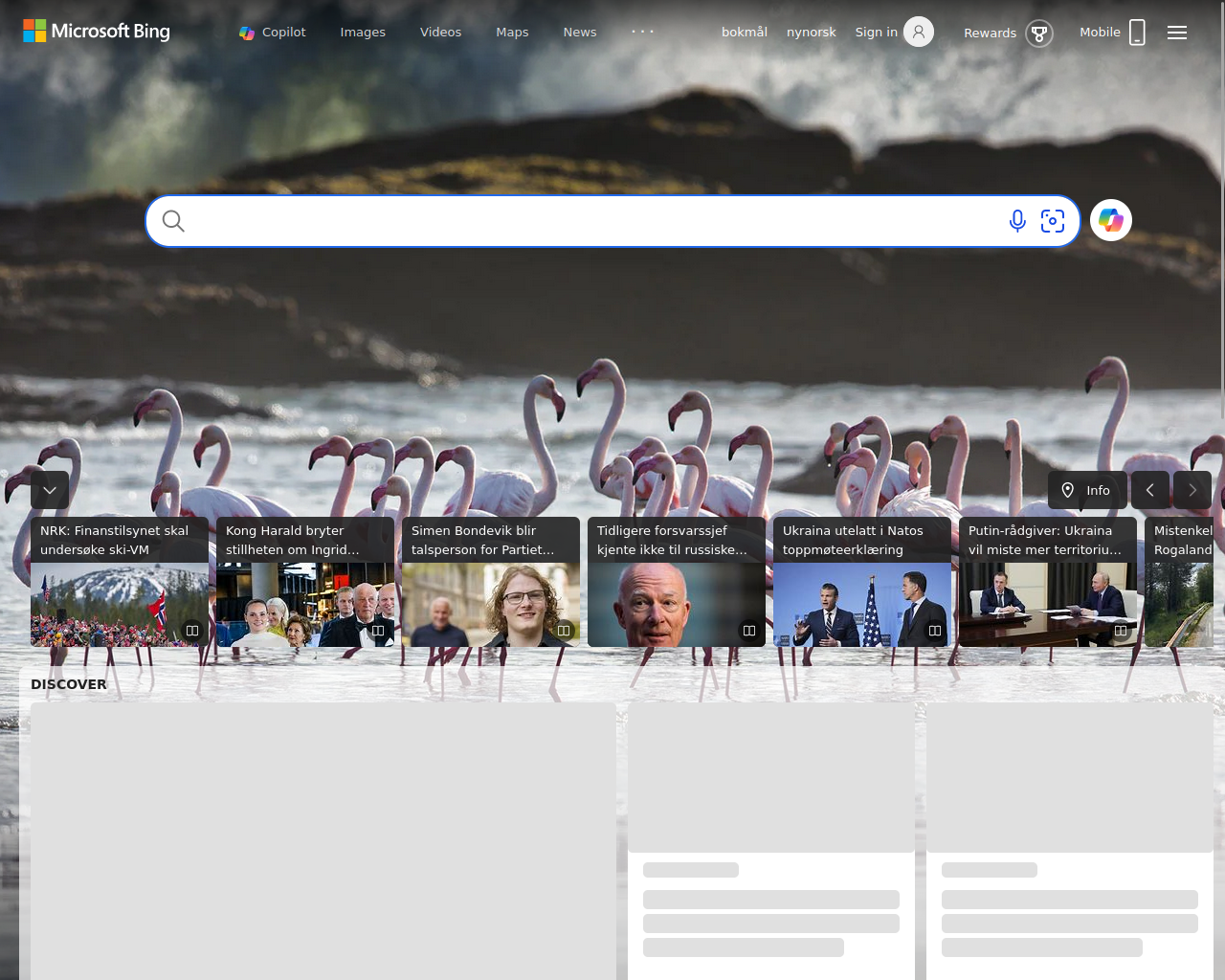The width and height of the screenshot is (1225, 980).
Task: Click the Copilot round button beside search
Action: tap(1111, 220)
